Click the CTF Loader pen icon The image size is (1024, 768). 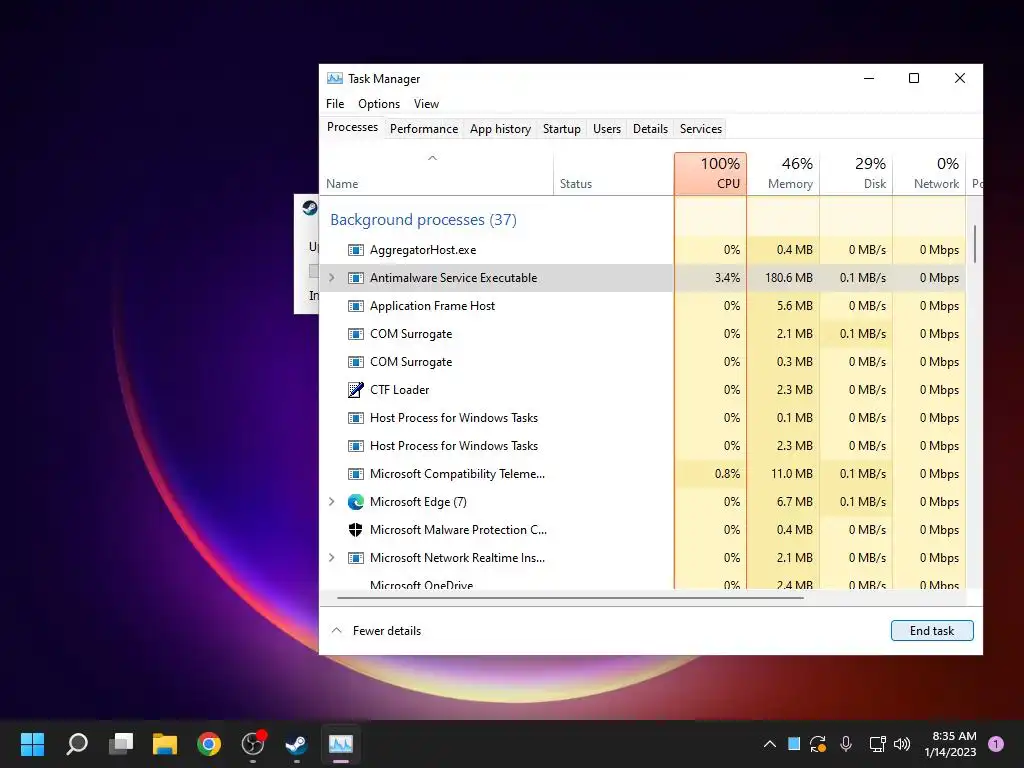tap(355, 390)
